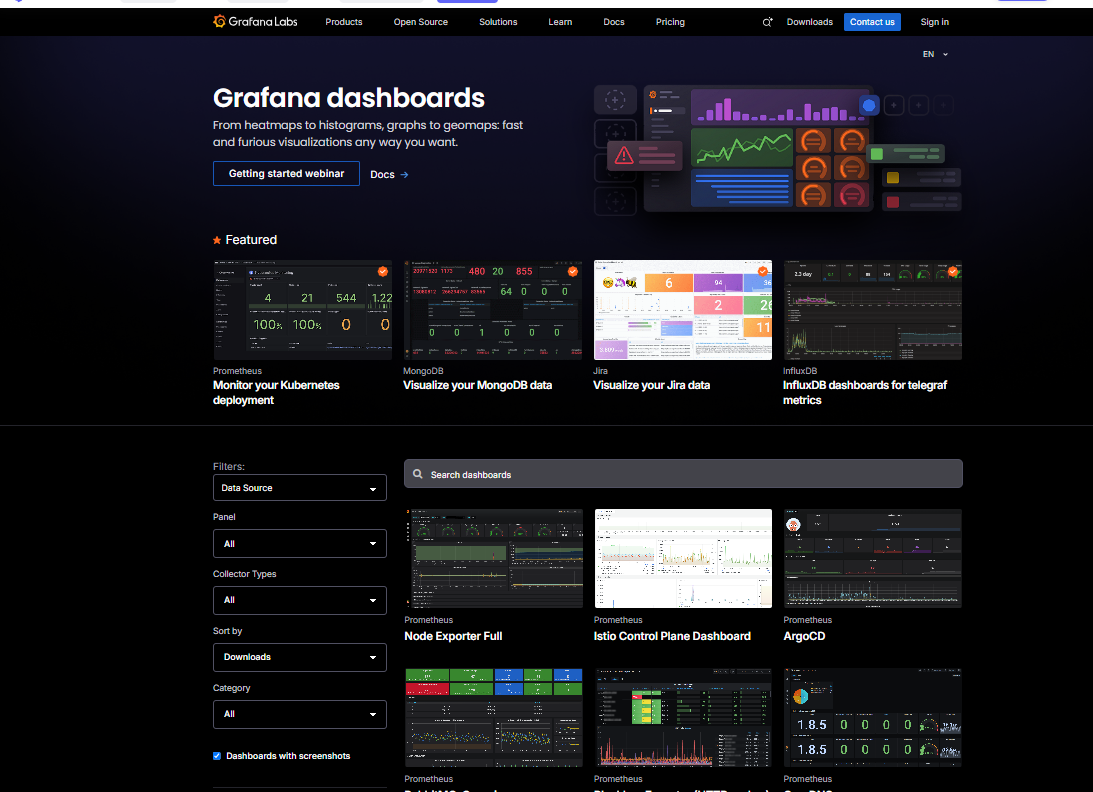Viewport: 1093px width, 792px height.
Task: Open thumbnail with green, red and blue tiles
Action: (494, 717)
